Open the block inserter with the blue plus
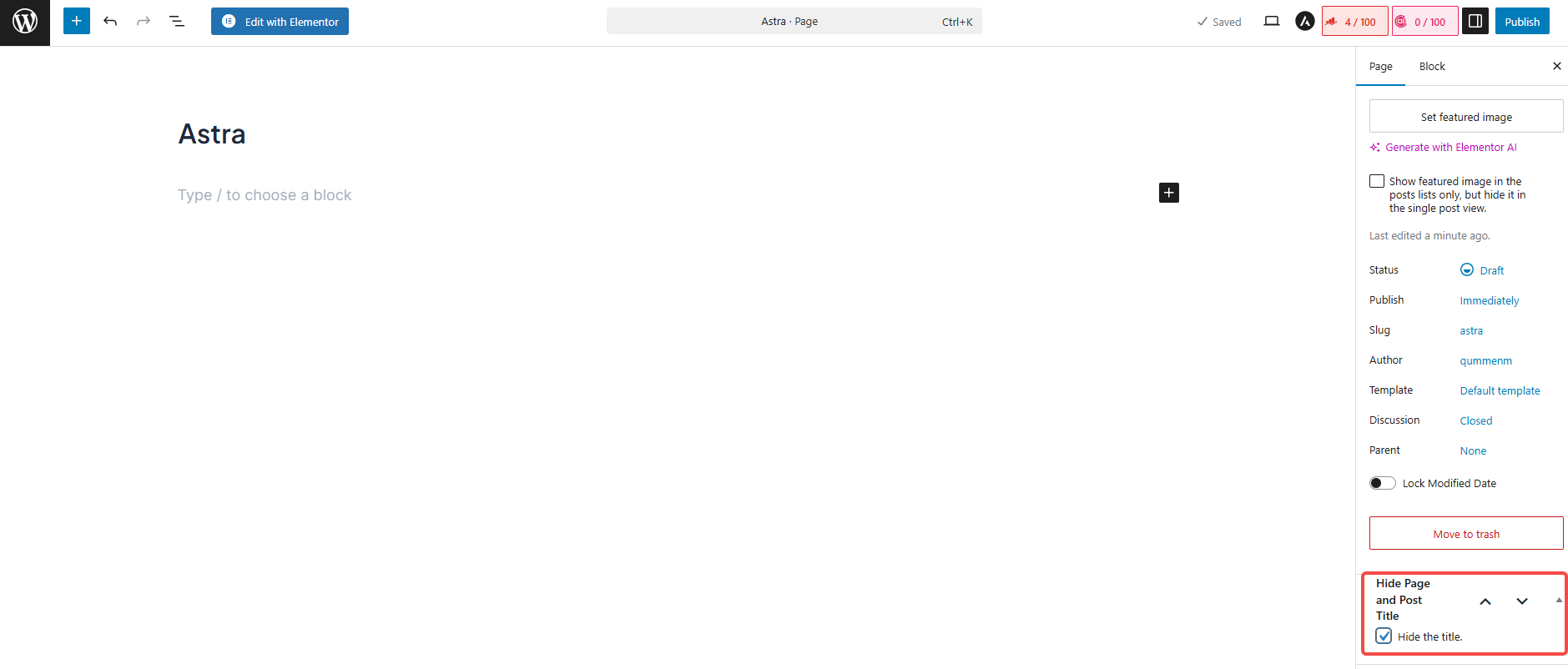Screen dimensions: 1568x669 click(77, 22)
